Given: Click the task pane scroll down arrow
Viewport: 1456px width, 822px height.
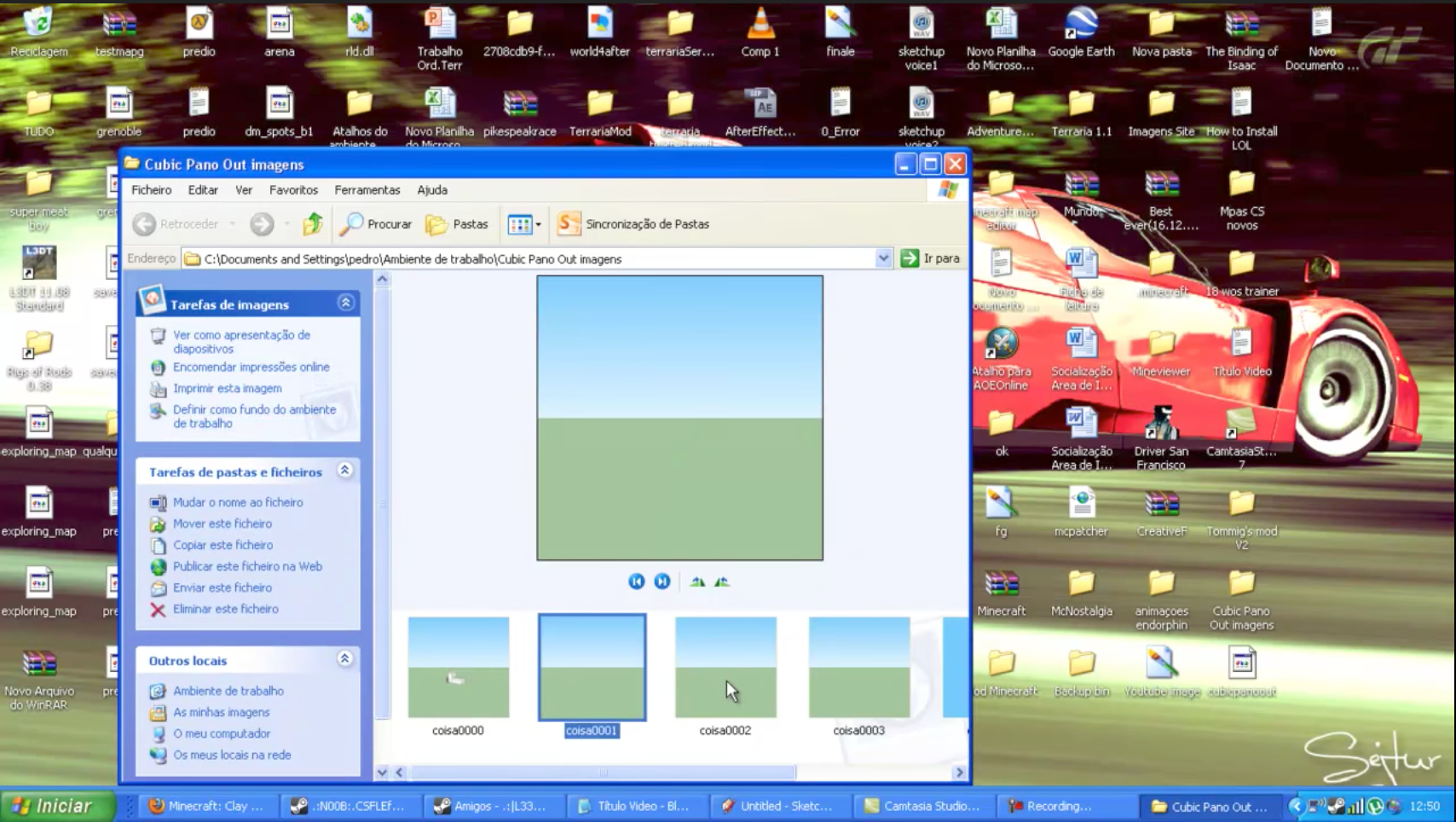Looking at the screenshot, I should tap(382, 773).
